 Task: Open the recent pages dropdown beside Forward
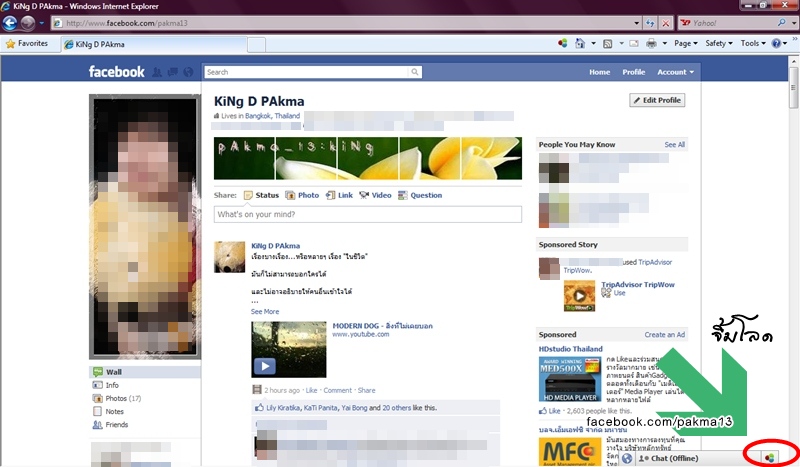pyautogui.click(x=42, y=23)
